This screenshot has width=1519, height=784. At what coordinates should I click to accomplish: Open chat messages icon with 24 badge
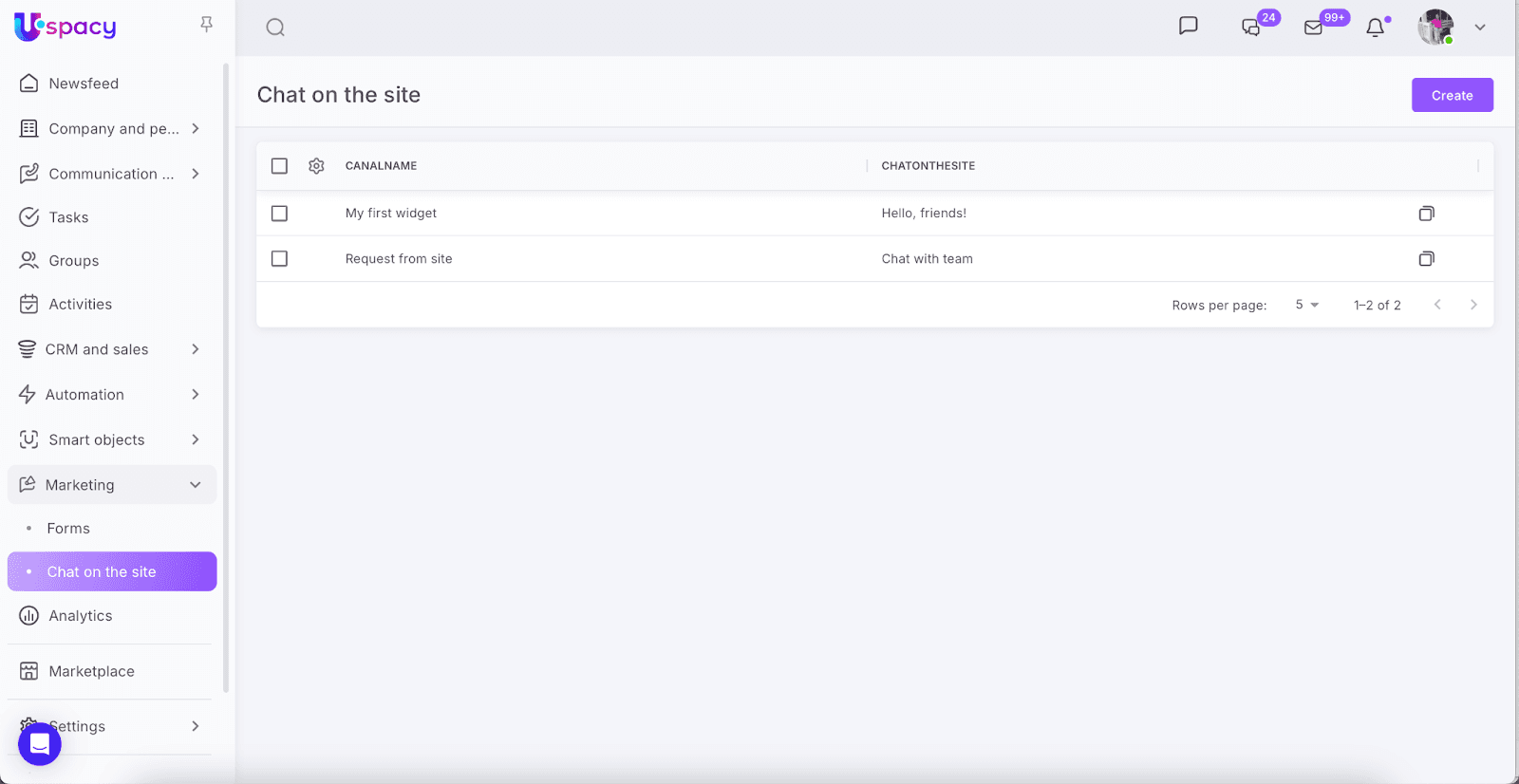[1251, 28]
